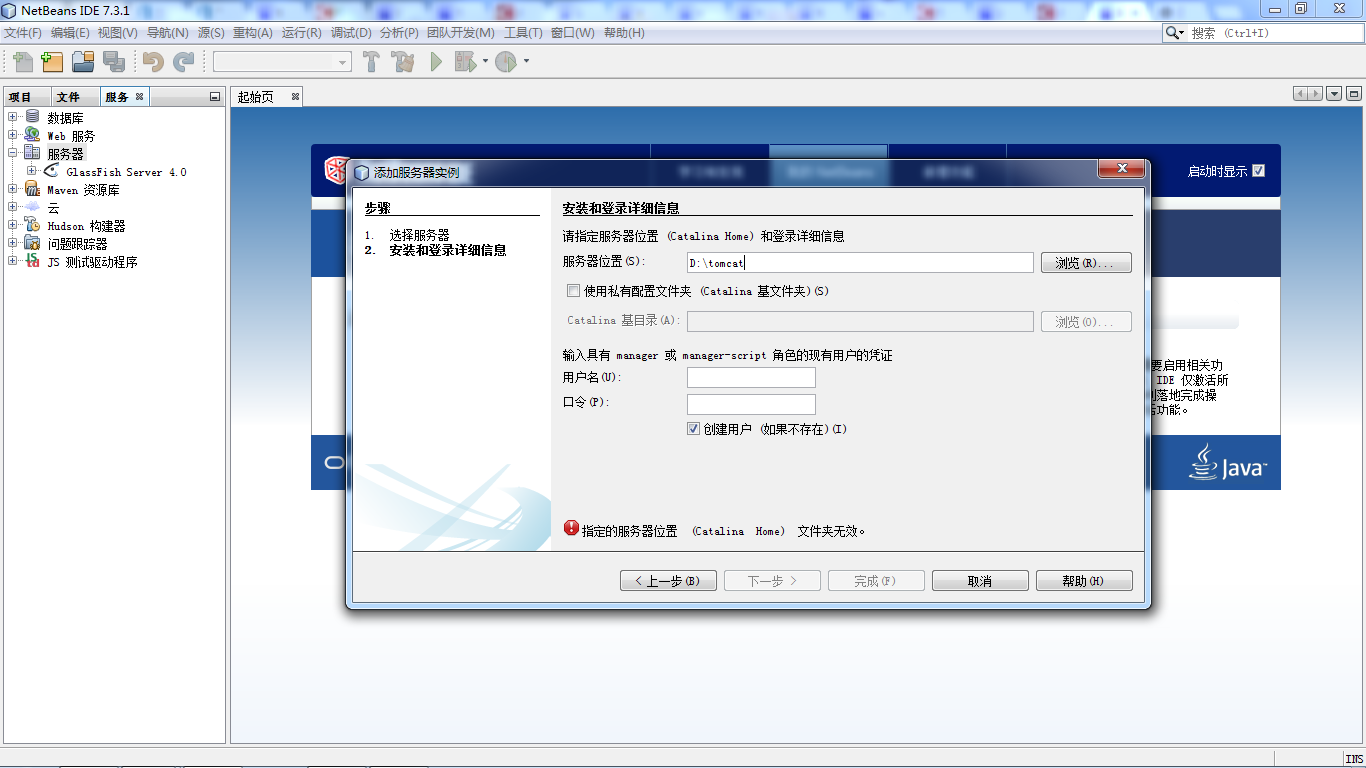Open the 文件(F) menu
The width and height of the screenshot is (1366, 768).
[23, 33]
